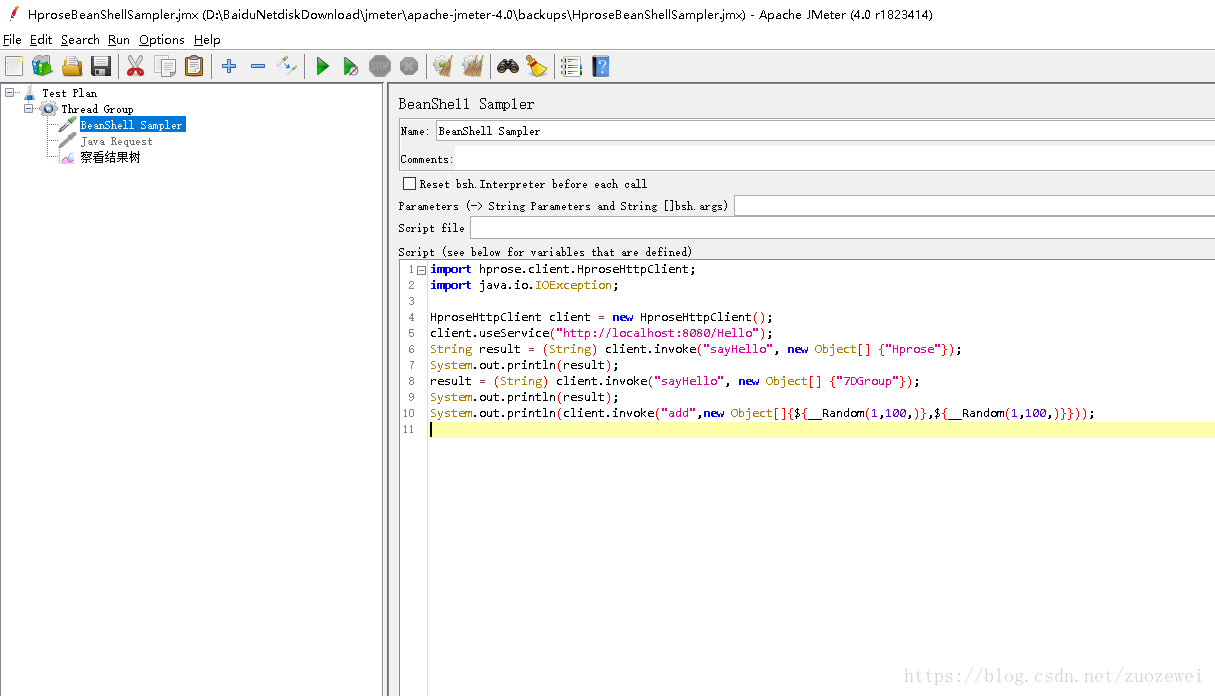Click the Script file input field
This screenshot has height=696, width=1215.
point(842,228)
